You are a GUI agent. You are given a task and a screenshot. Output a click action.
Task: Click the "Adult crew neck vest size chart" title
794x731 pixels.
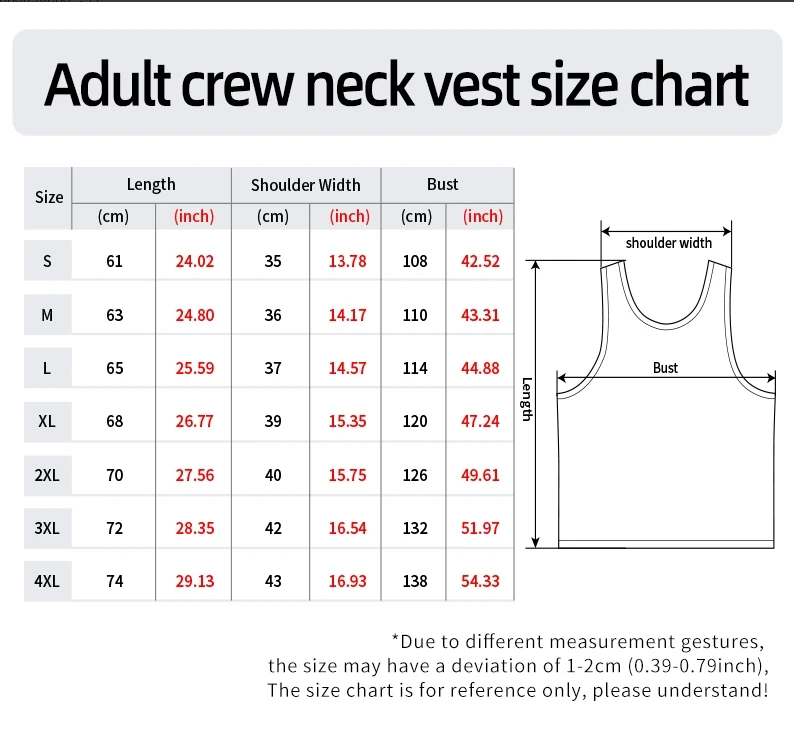coord(397,85)
